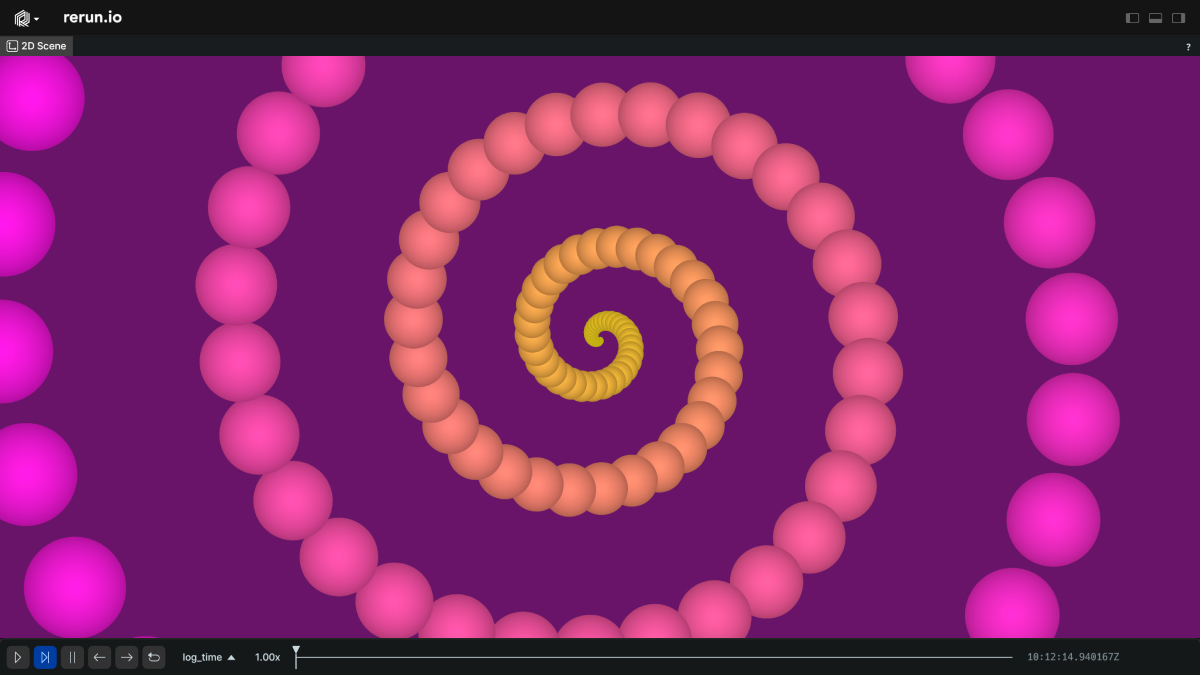This screenshot has width=1200, height=675.
Task: Toggle the right selection panel
Action: pos(1178,18)
